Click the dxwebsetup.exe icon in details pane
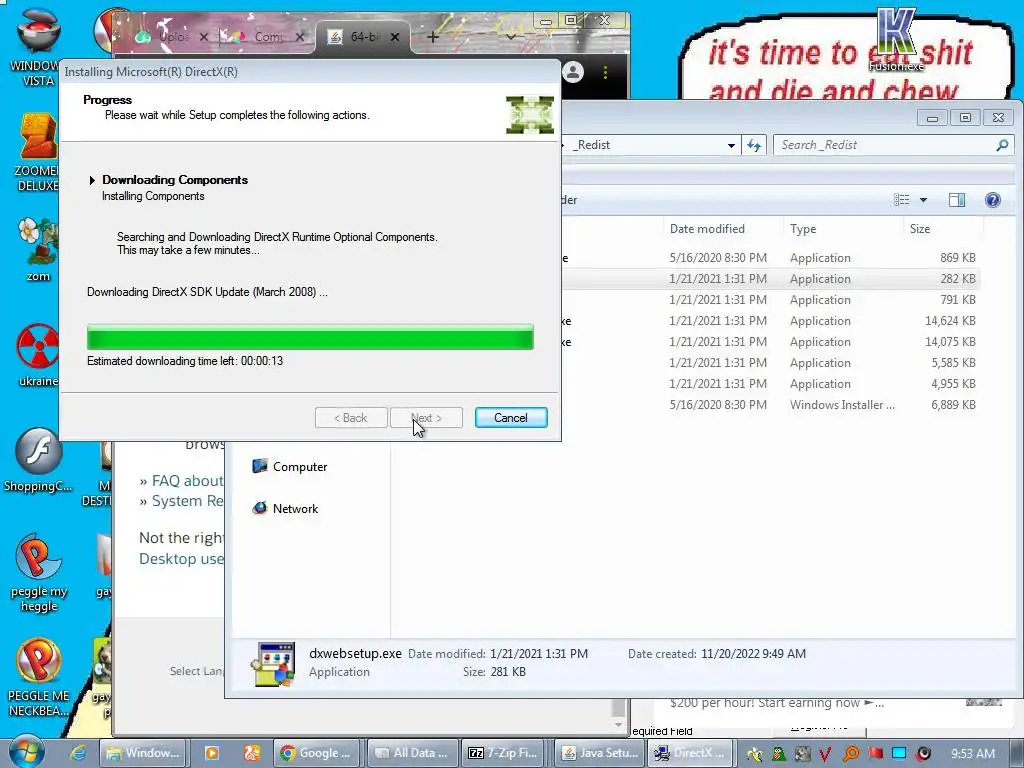Viewport: 1024px width, 768px height. pyautogui.click(x=273, y=664)
